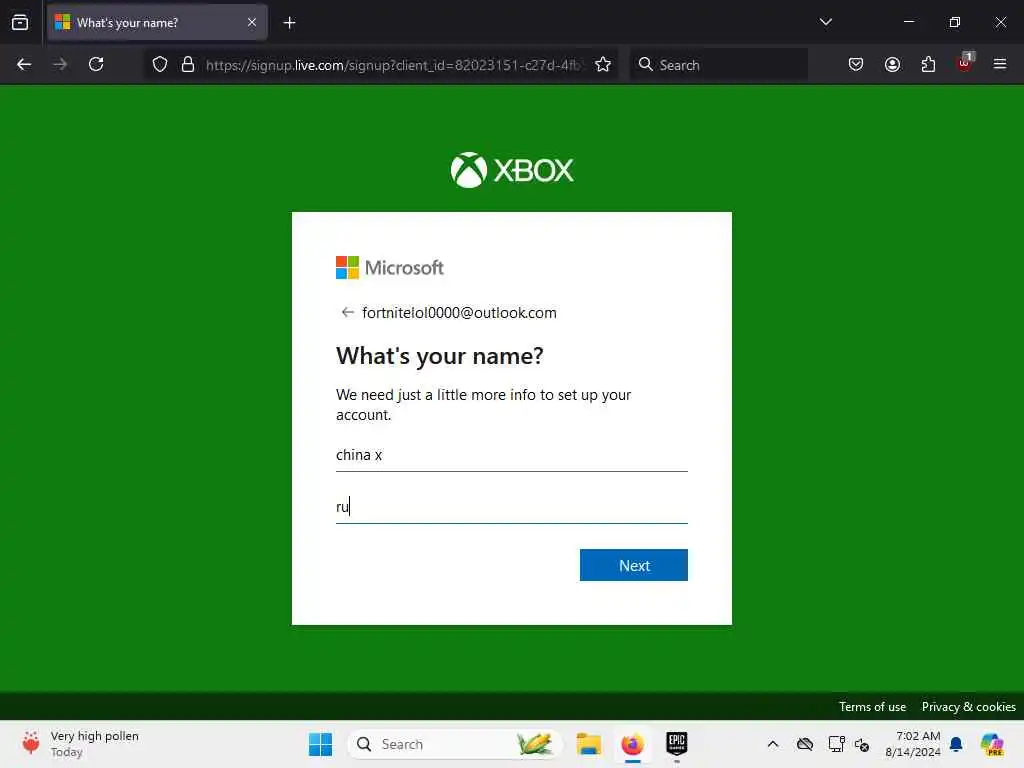
Task: Open the Privacy & cookies link
Action: pos(968,707)
